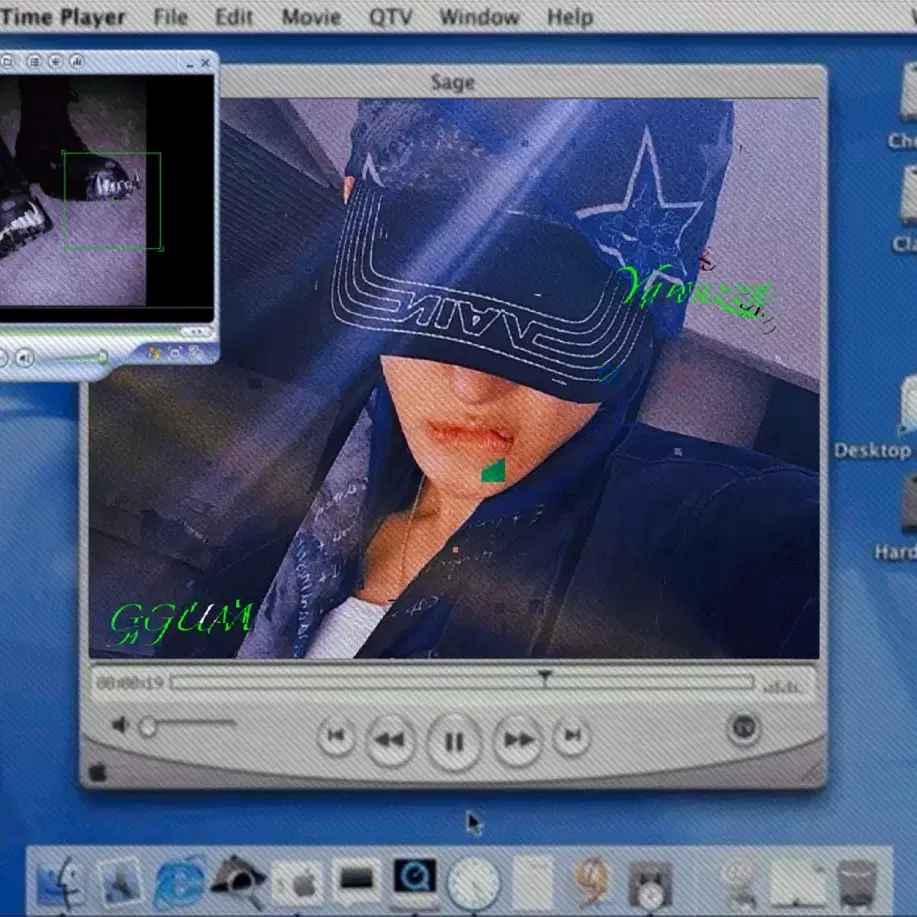The image size is (917, 917).
Task: Open System Preferences from the dock
Action: tap(298, 882)
